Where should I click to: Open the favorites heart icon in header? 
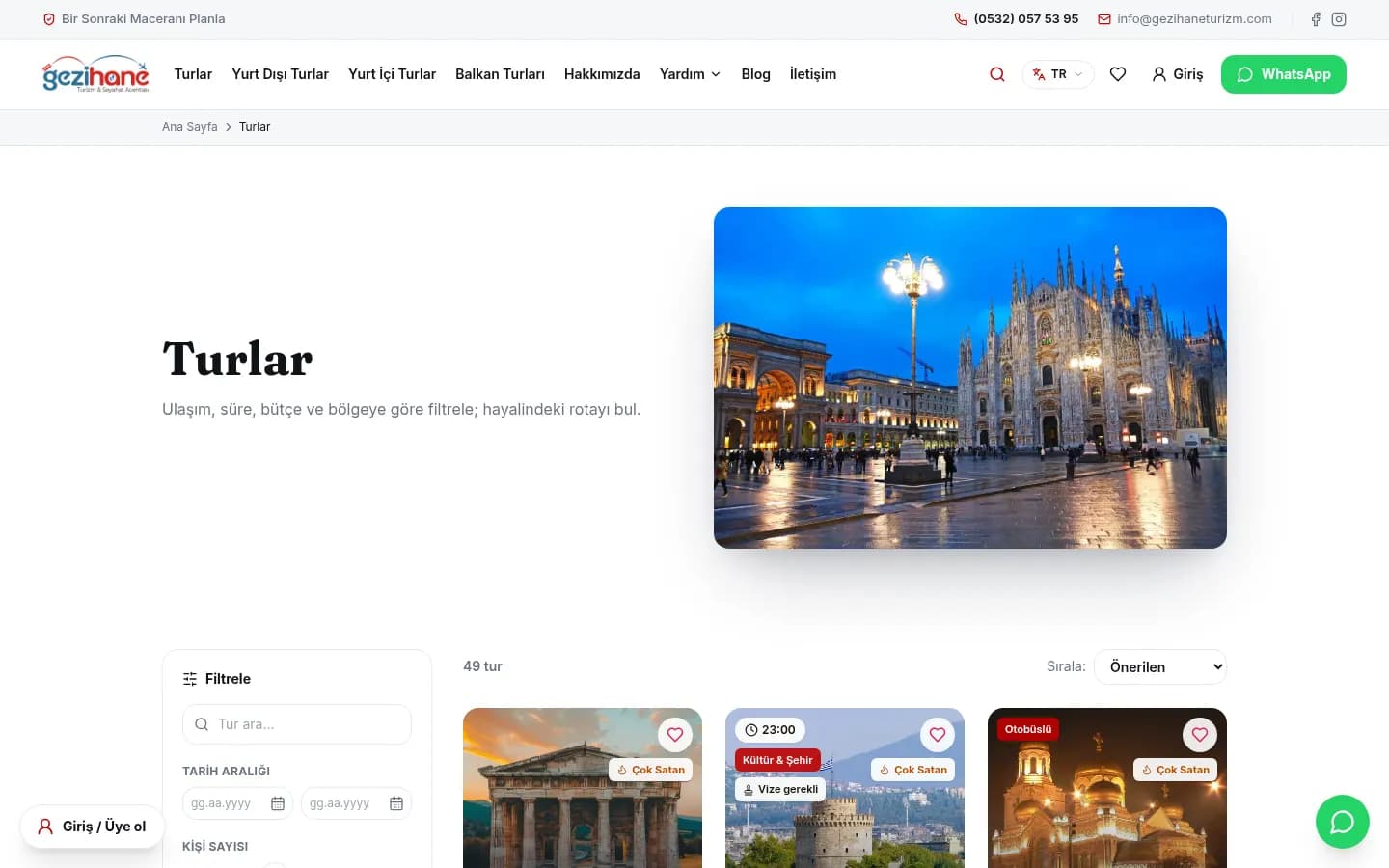[1118, 74]
